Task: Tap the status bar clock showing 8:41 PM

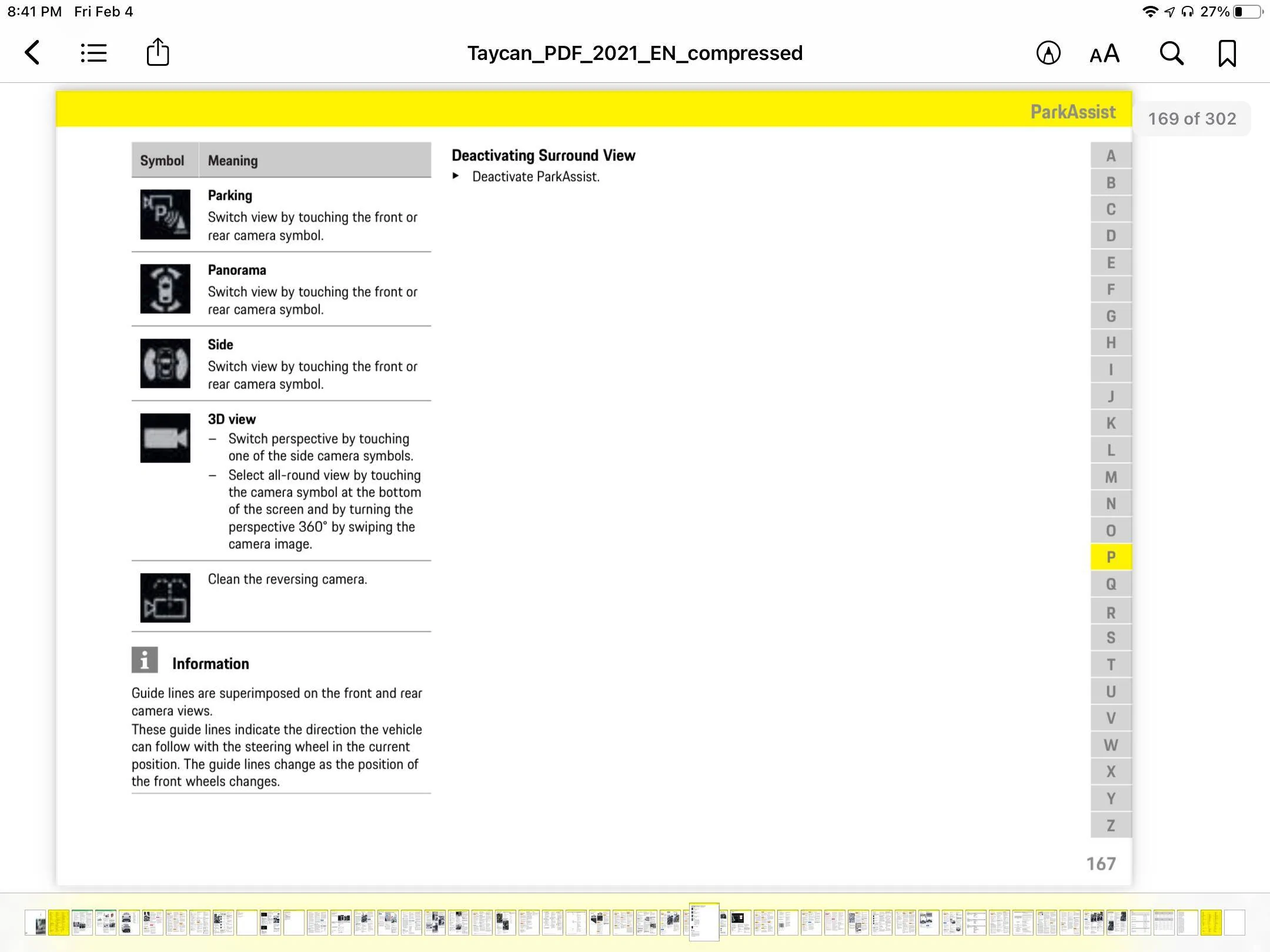Action: (x=35, y=12)
